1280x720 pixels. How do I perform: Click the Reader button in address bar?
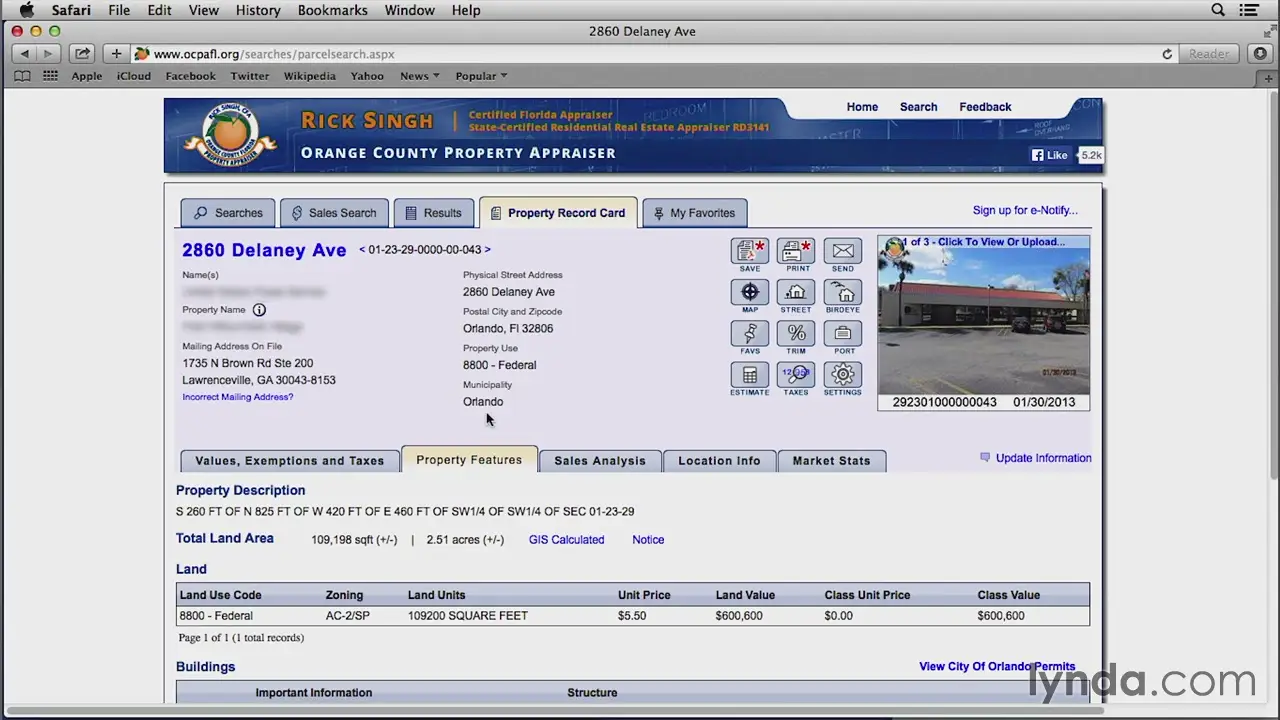(1209, 54)
